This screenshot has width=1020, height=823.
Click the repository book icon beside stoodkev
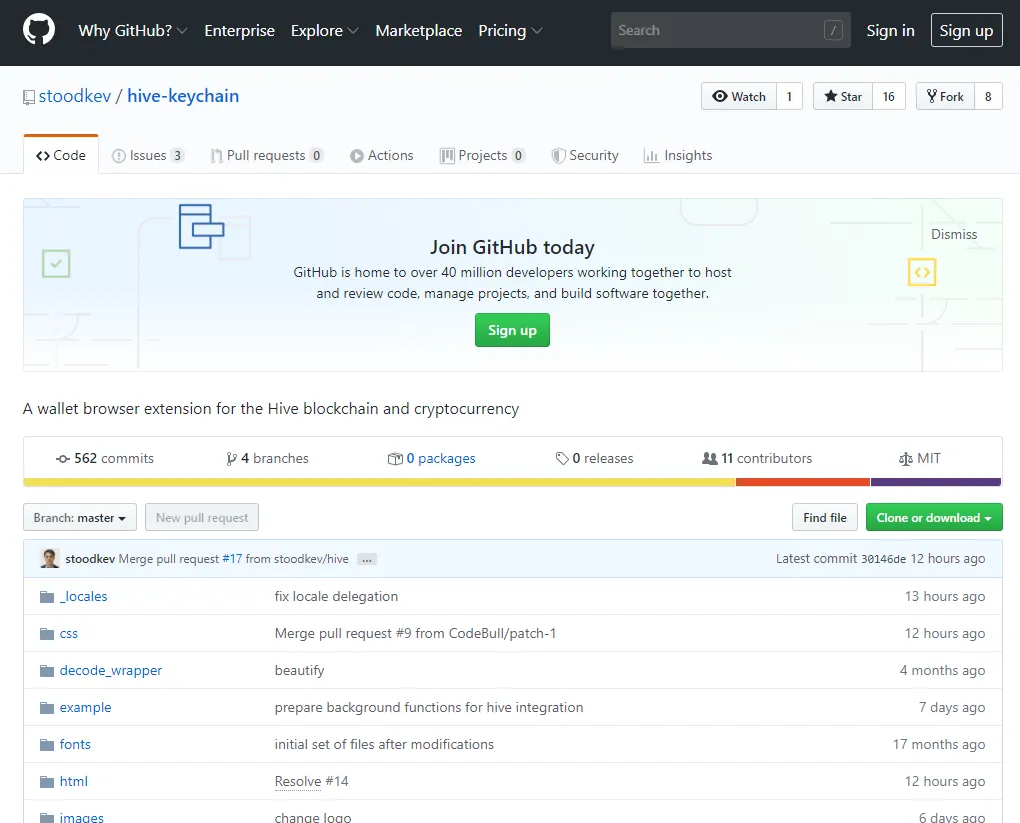coord(29,98)
